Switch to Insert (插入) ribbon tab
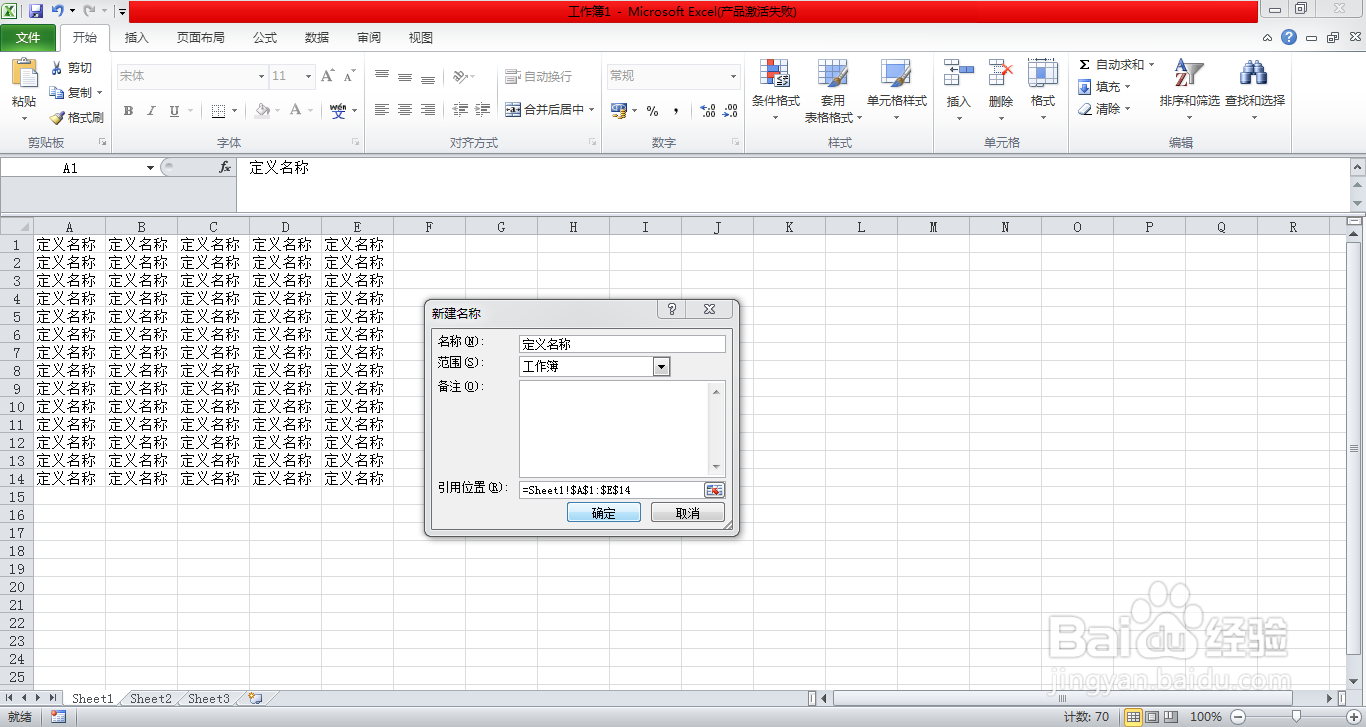This screenshot has height=727, width=1366. (137, 38)
